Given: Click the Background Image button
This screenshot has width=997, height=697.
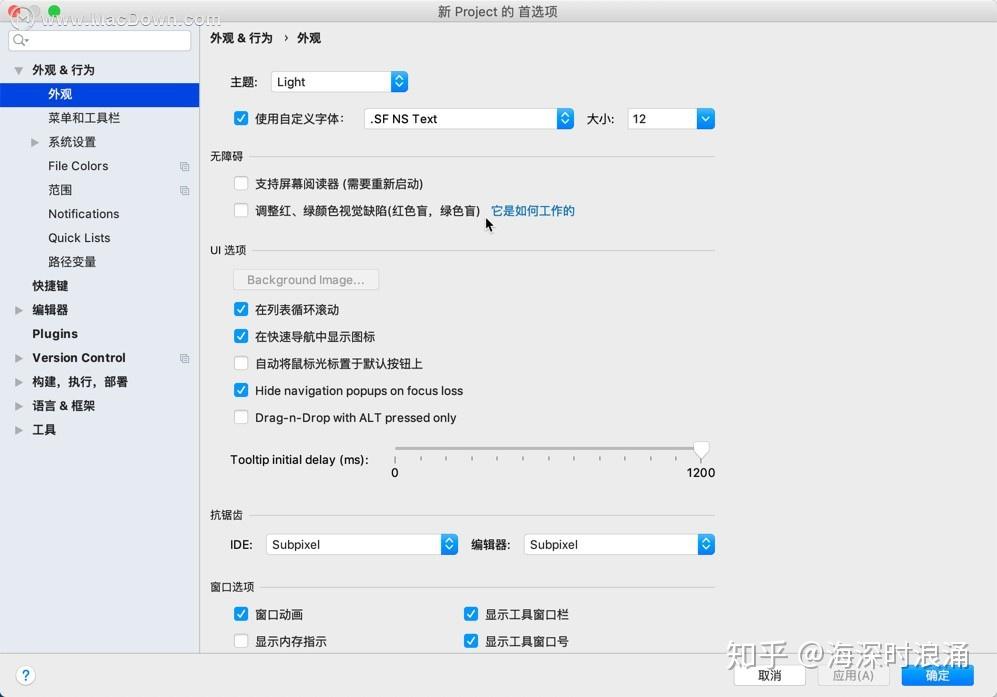Looking at the screenshot, I should pos(306,279).
